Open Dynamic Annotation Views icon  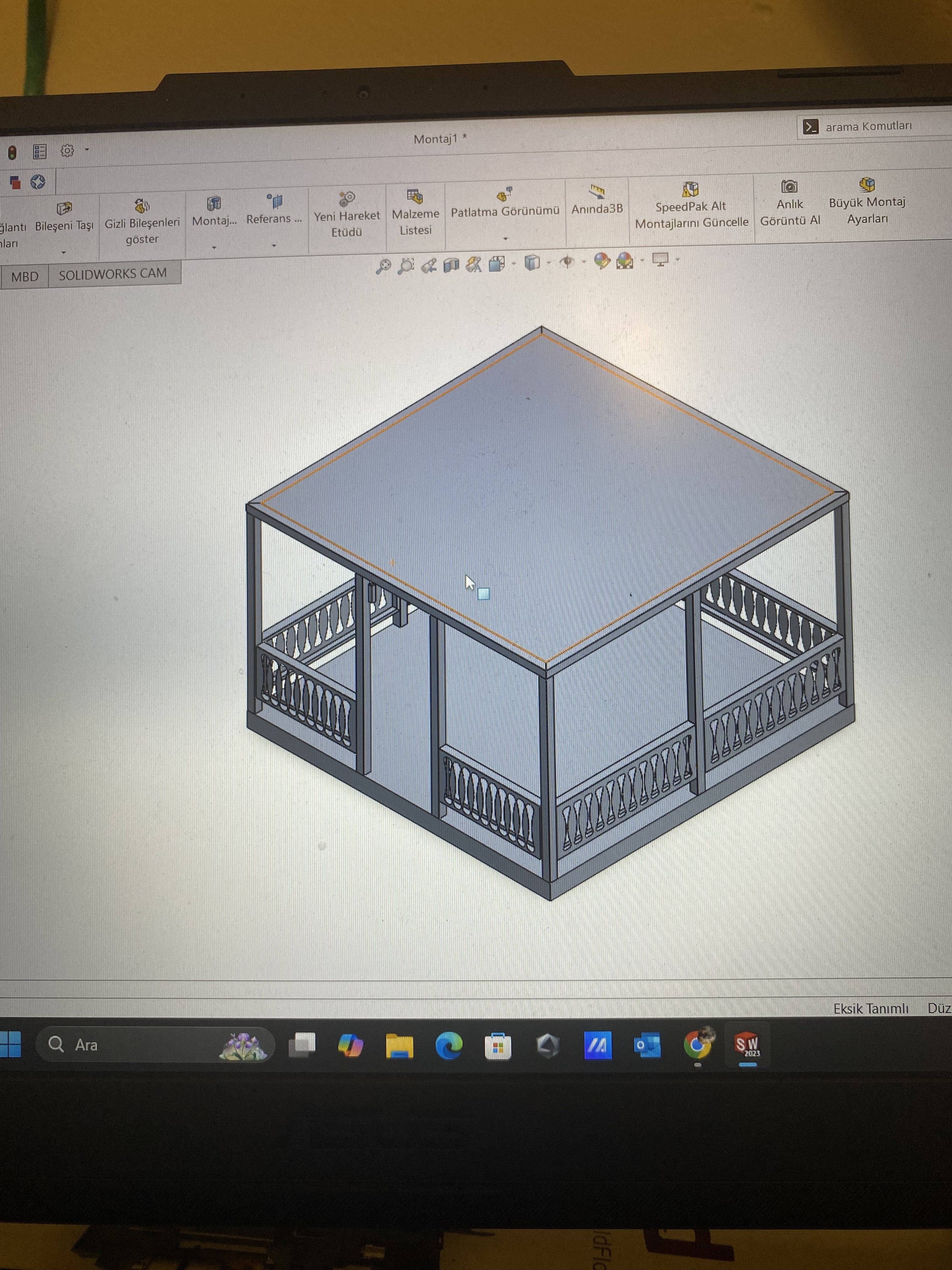pyautogui.click(x=473, y=264)
